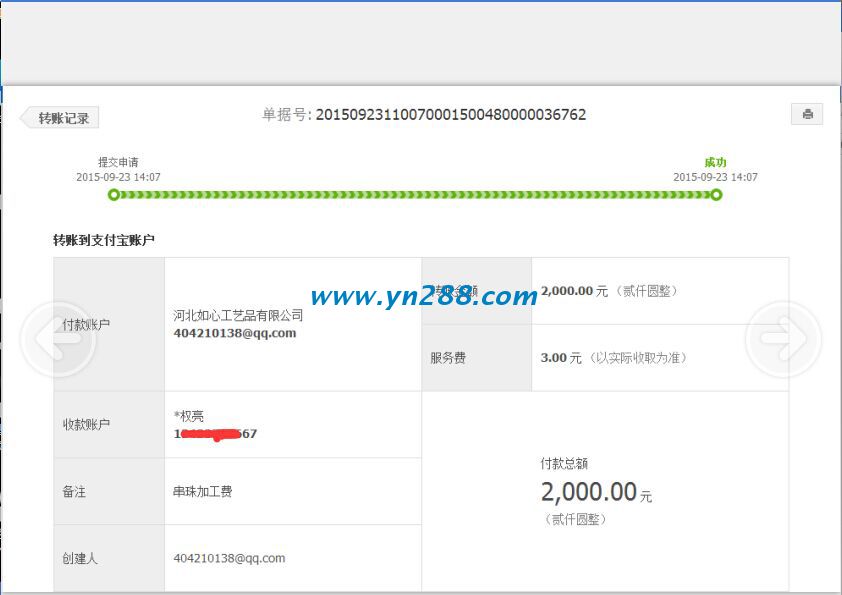This screenshot has height=595, width=842.
Task: Click the 2,000.00 元 total payment amount
Action: 594,491
